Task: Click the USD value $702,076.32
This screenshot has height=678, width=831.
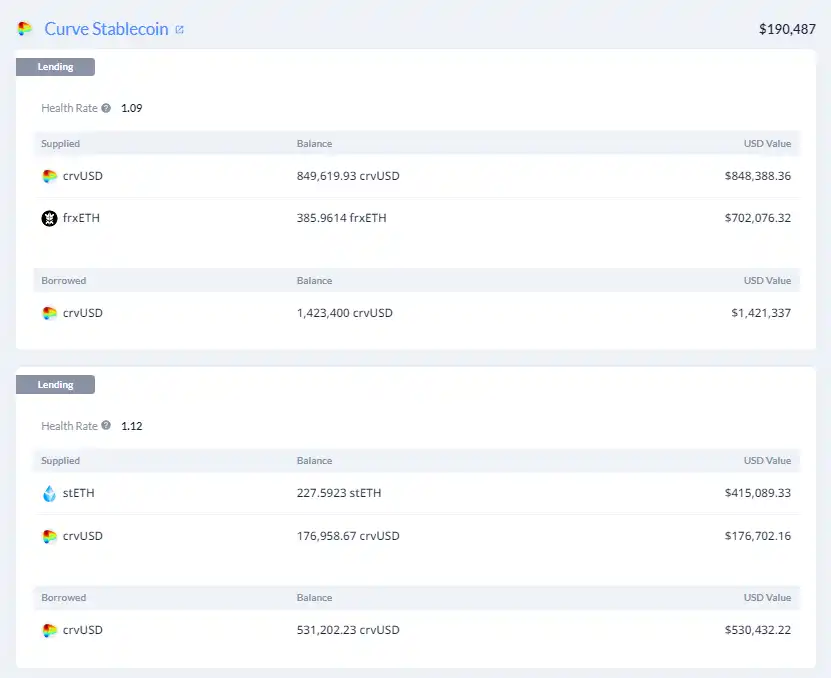Action: tap(757, 218)
